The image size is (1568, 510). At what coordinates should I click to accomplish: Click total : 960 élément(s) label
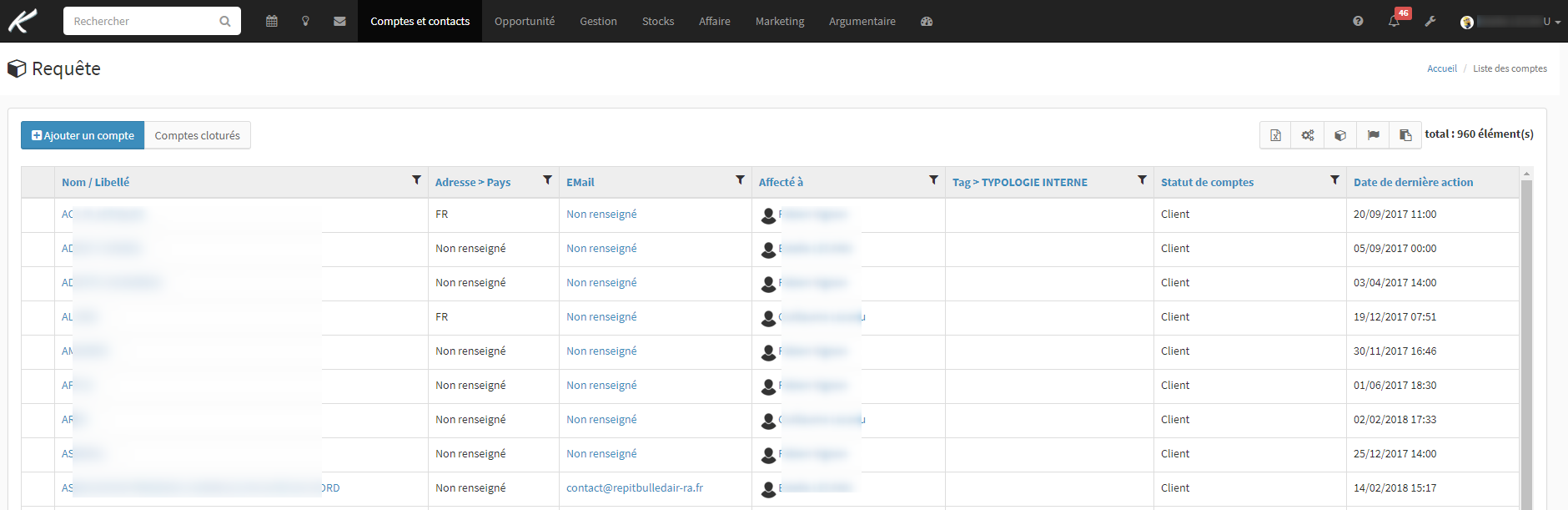point(1479,134)
